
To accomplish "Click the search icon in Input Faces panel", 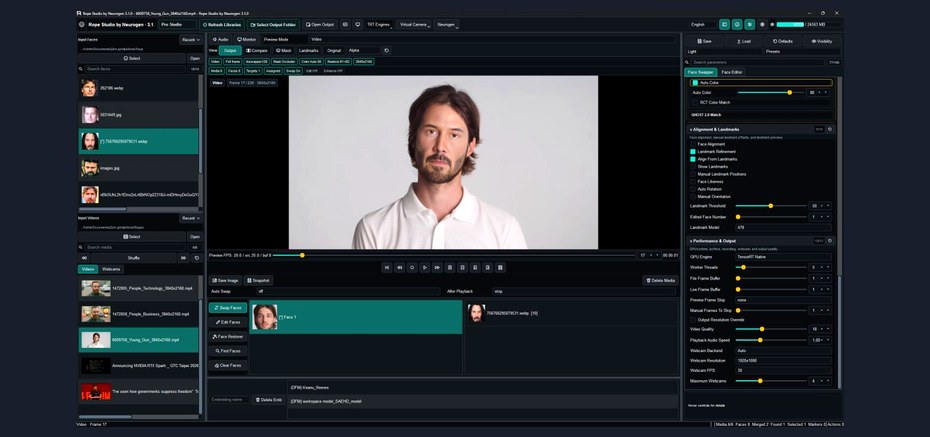I will [x=82, y=69].
